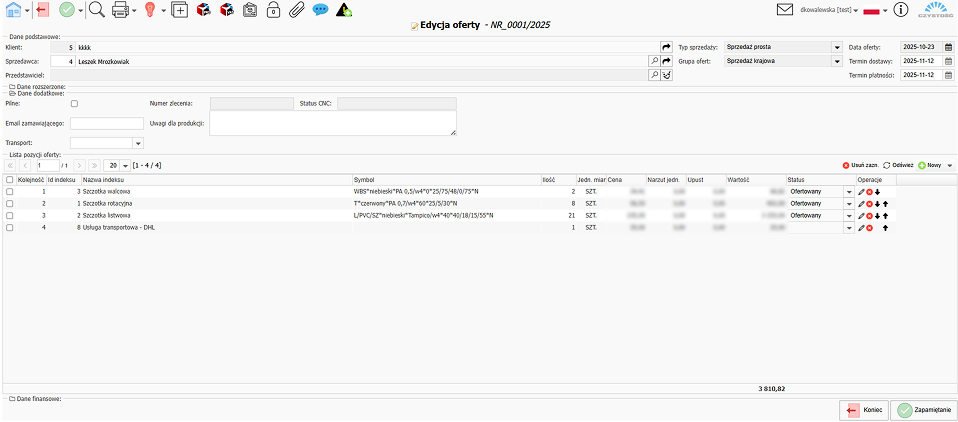
Task: Open the page size 20 dropdown
Action: 125,166
